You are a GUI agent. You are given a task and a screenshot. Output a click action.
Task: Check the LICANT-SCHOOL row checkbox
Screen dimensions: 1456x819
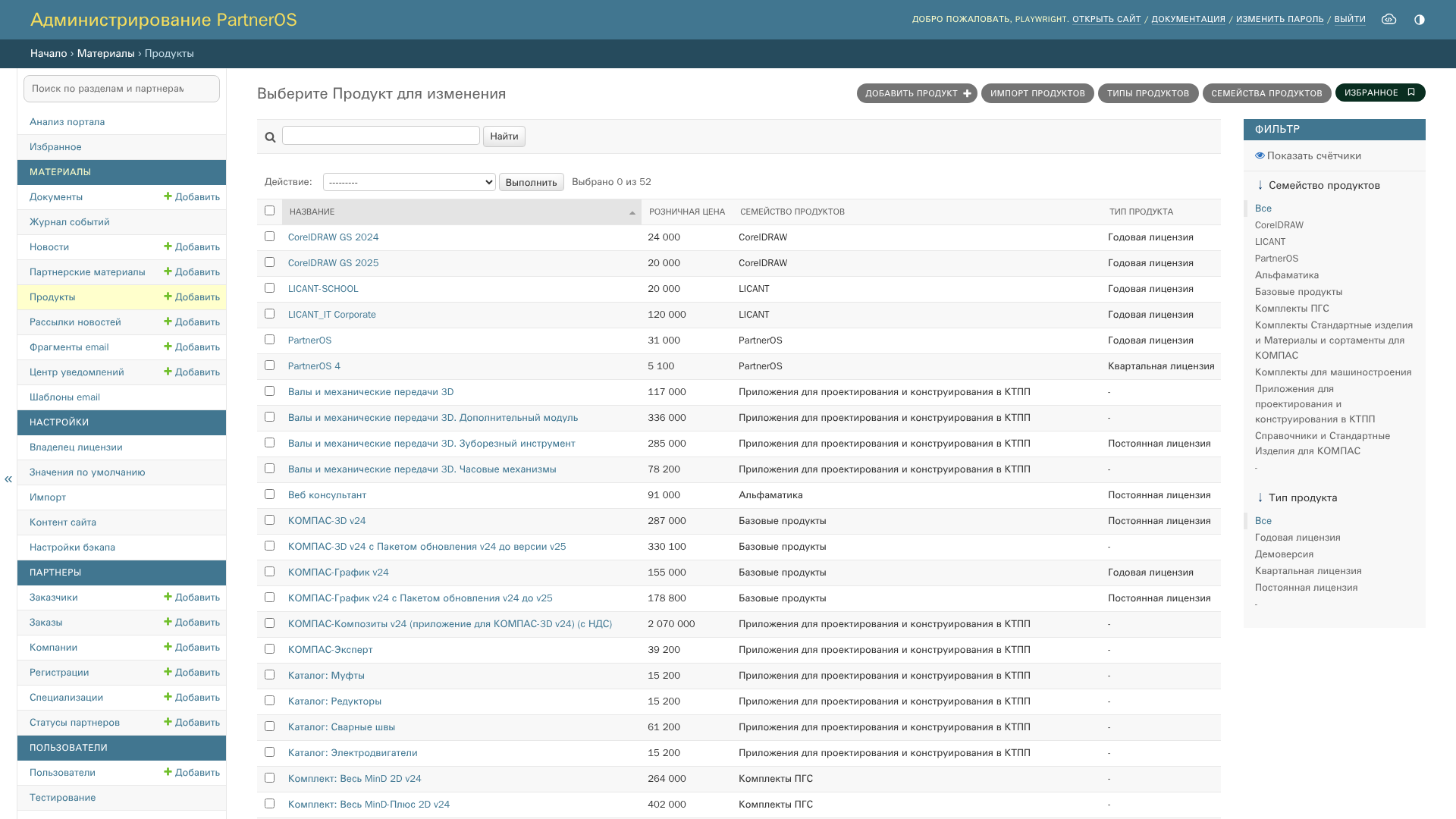click(269, 288)
